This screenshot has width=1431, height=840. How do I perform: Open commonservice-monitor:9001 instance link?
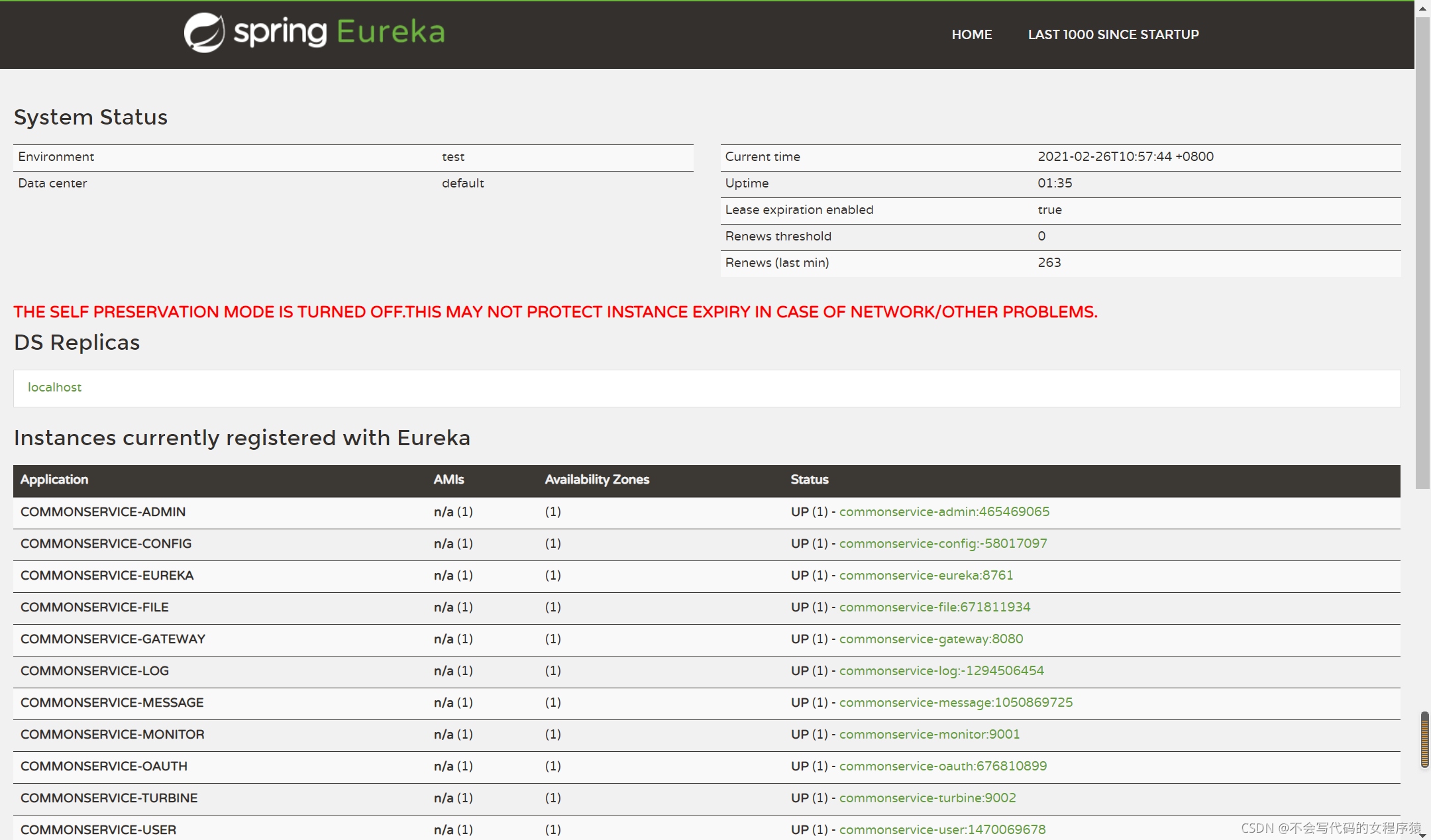pos(929,735)
